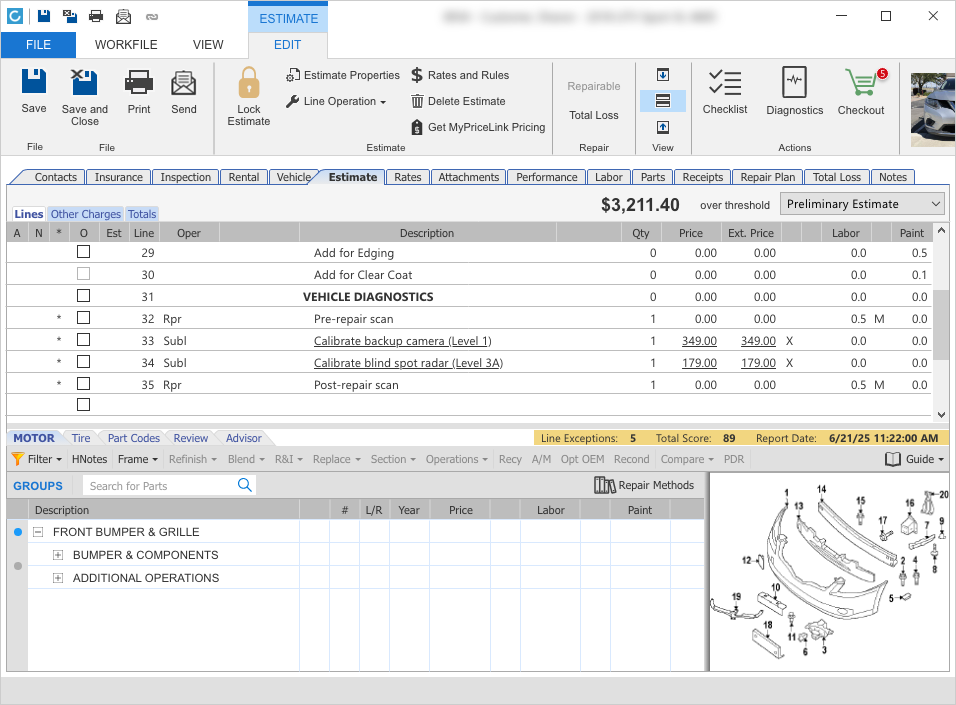
Task: Check the box for line 30 Add for Clear Coat
Action: [84, 274]
